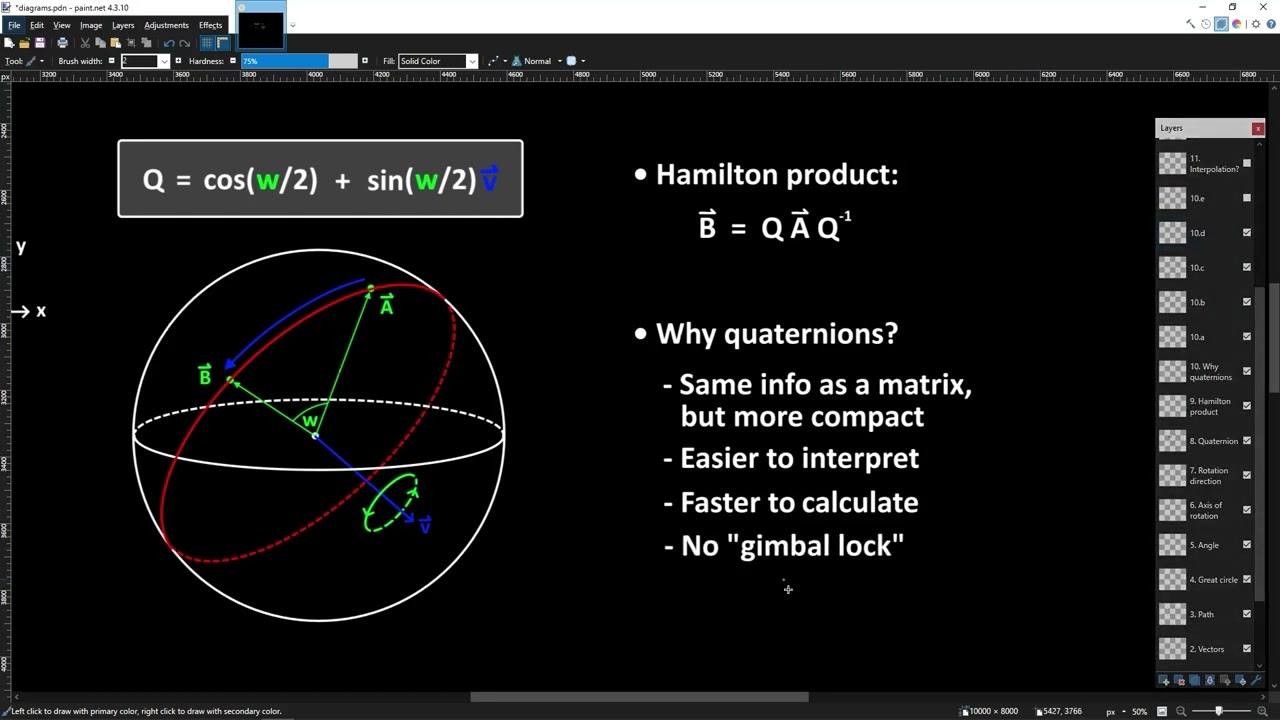
Task: Open layer properties wrench icon
Action: coord(1256,680)
